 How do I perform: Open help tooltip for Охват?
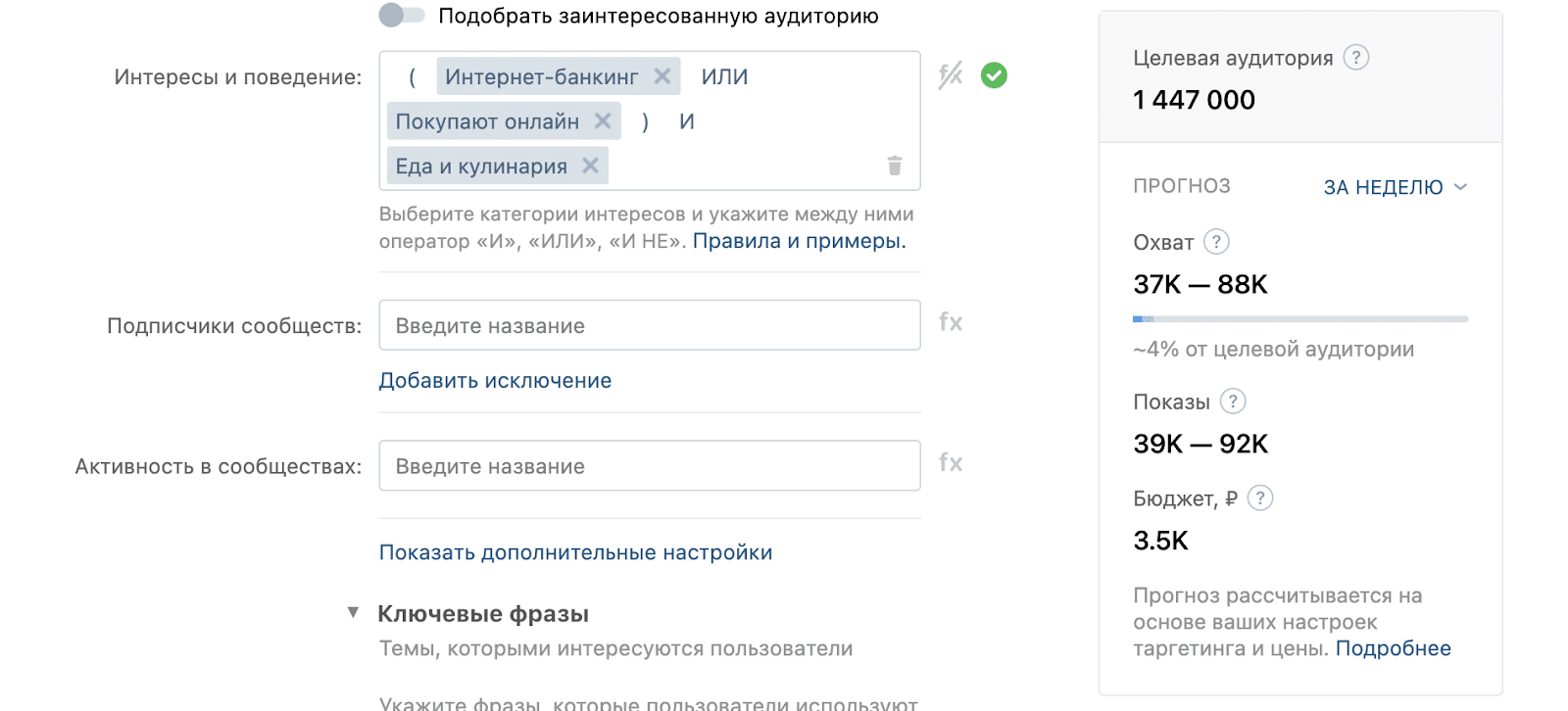point(1216,242)
